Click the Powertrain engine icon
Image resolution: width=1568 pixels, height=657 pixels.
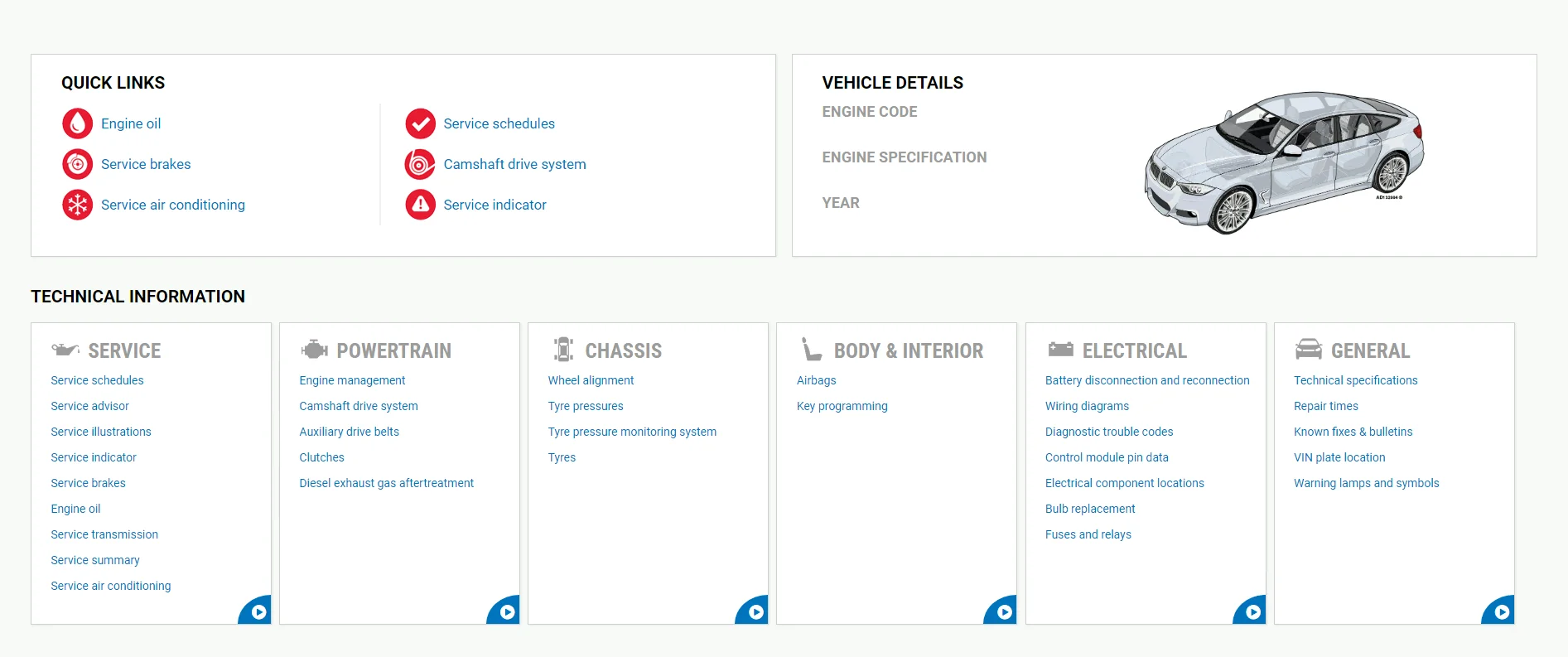click(x=314, y=350)
